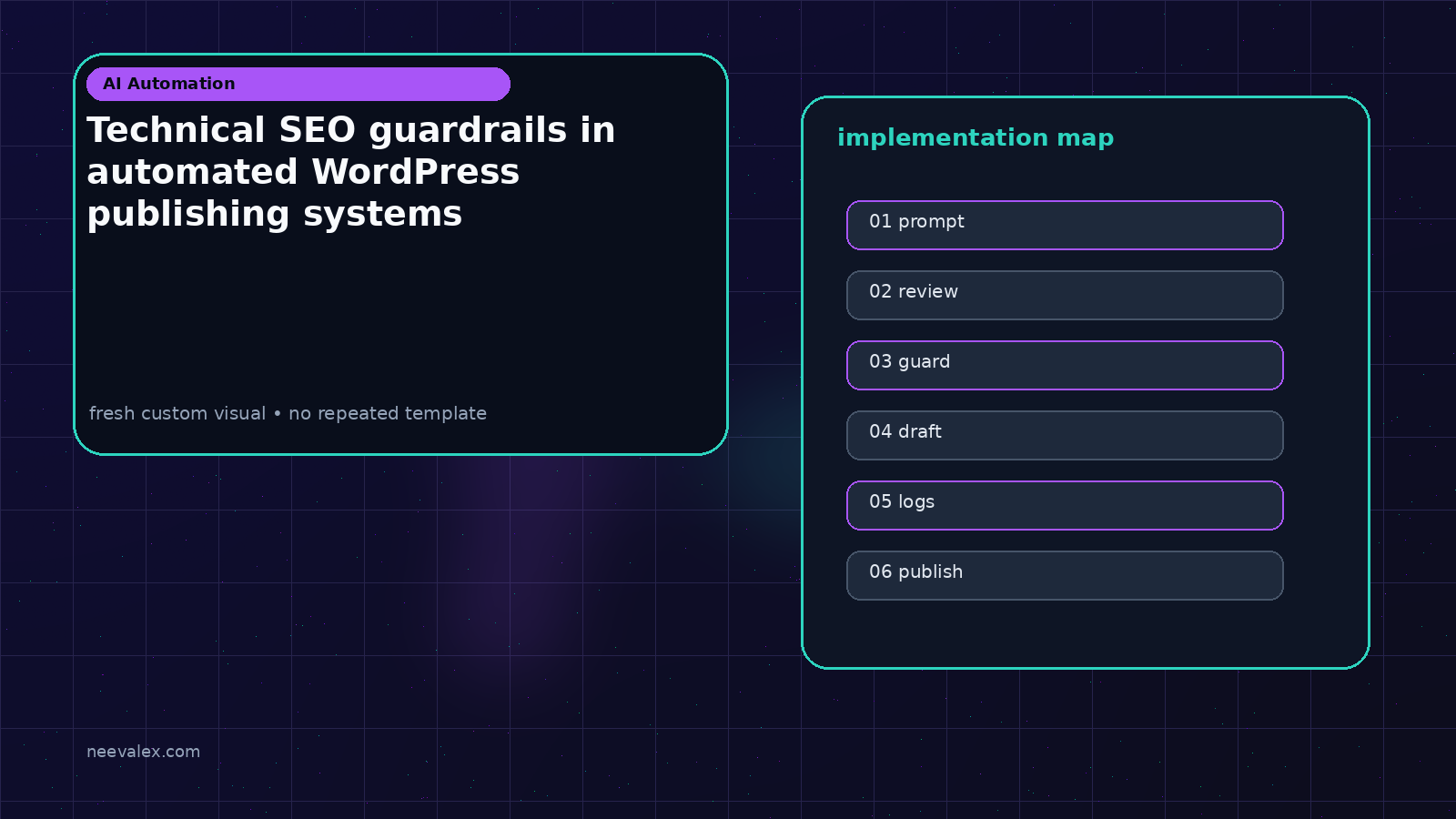Click the implementation map heading
1456x819 pixels.
976,138
